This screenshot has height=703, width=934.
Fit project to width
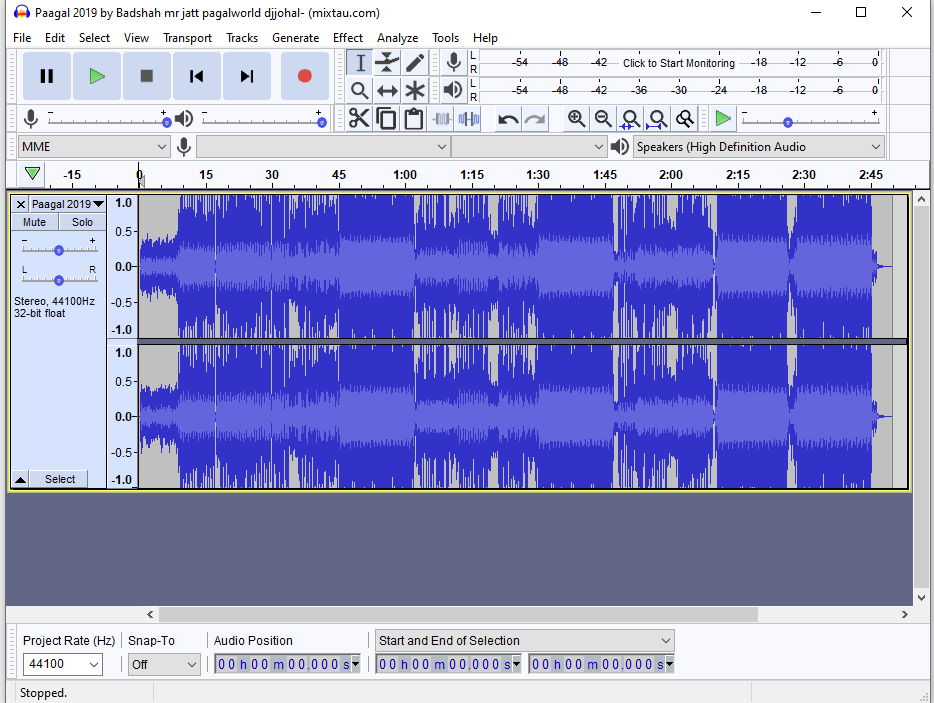point(658,119)
